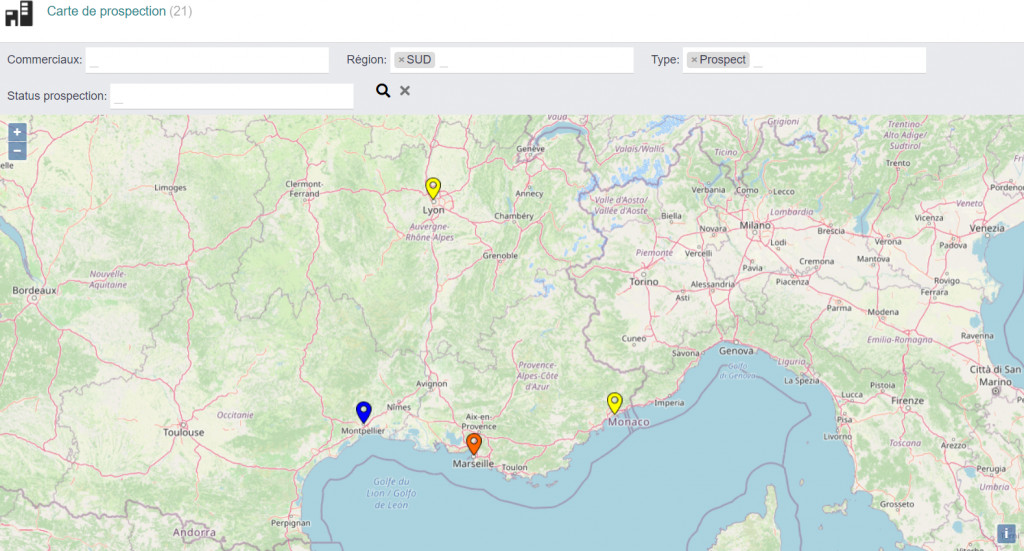Click the blue map marker near Montpellier
This screenshot has height=551, width=1024.
click(x=364, y=411)
